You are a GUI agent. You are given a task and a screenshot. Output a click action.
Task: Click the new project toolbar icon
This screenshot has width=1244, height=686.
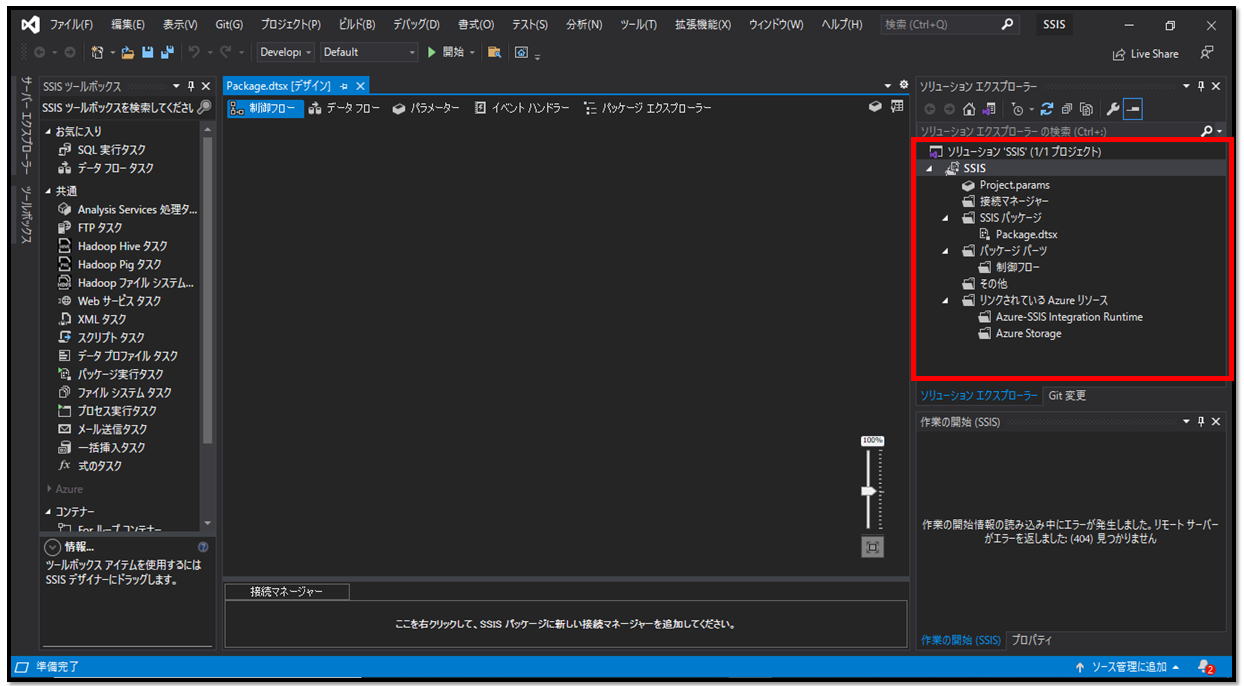(98, 52)
